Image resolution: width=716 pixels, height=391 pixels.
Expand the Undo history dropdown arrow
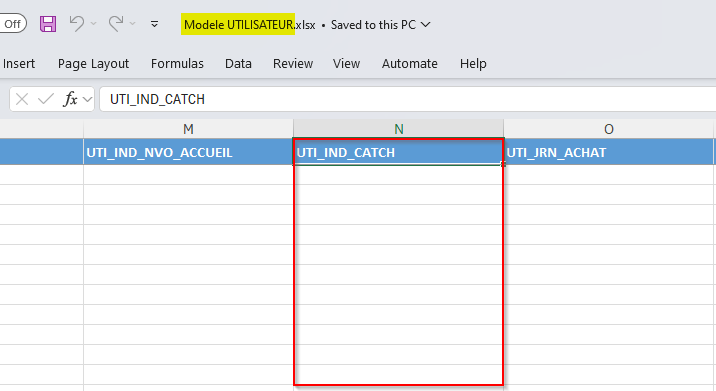coord(93,23)
